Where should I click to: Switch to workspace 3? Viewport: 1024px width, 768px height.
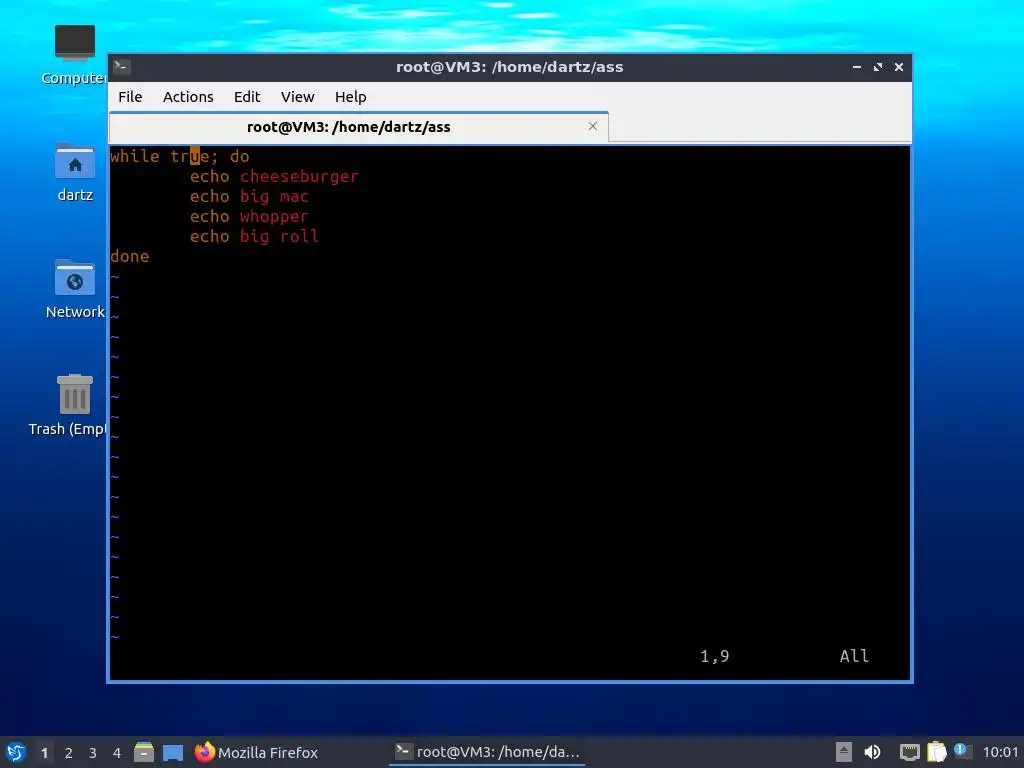pos(93,753)
